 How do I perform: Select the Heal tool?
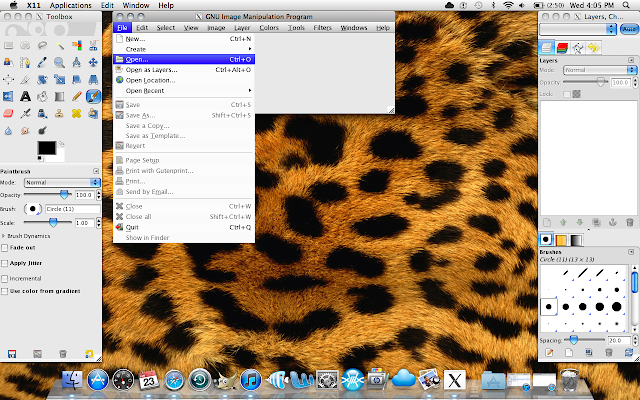coord(76,113)
